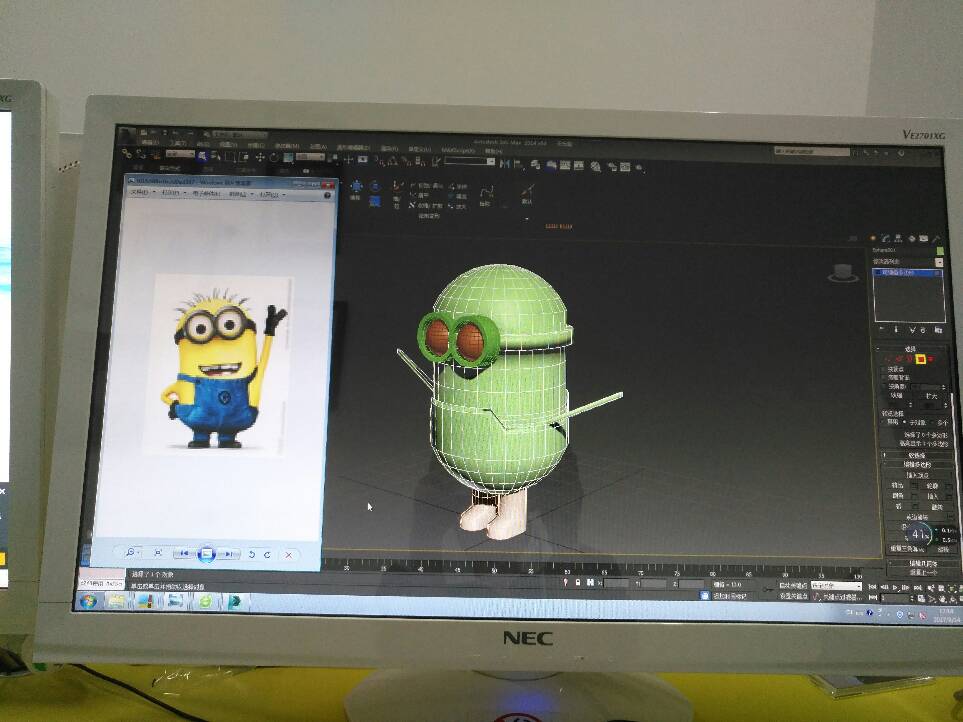Click the Unlink Selection icon

[142, 156]
